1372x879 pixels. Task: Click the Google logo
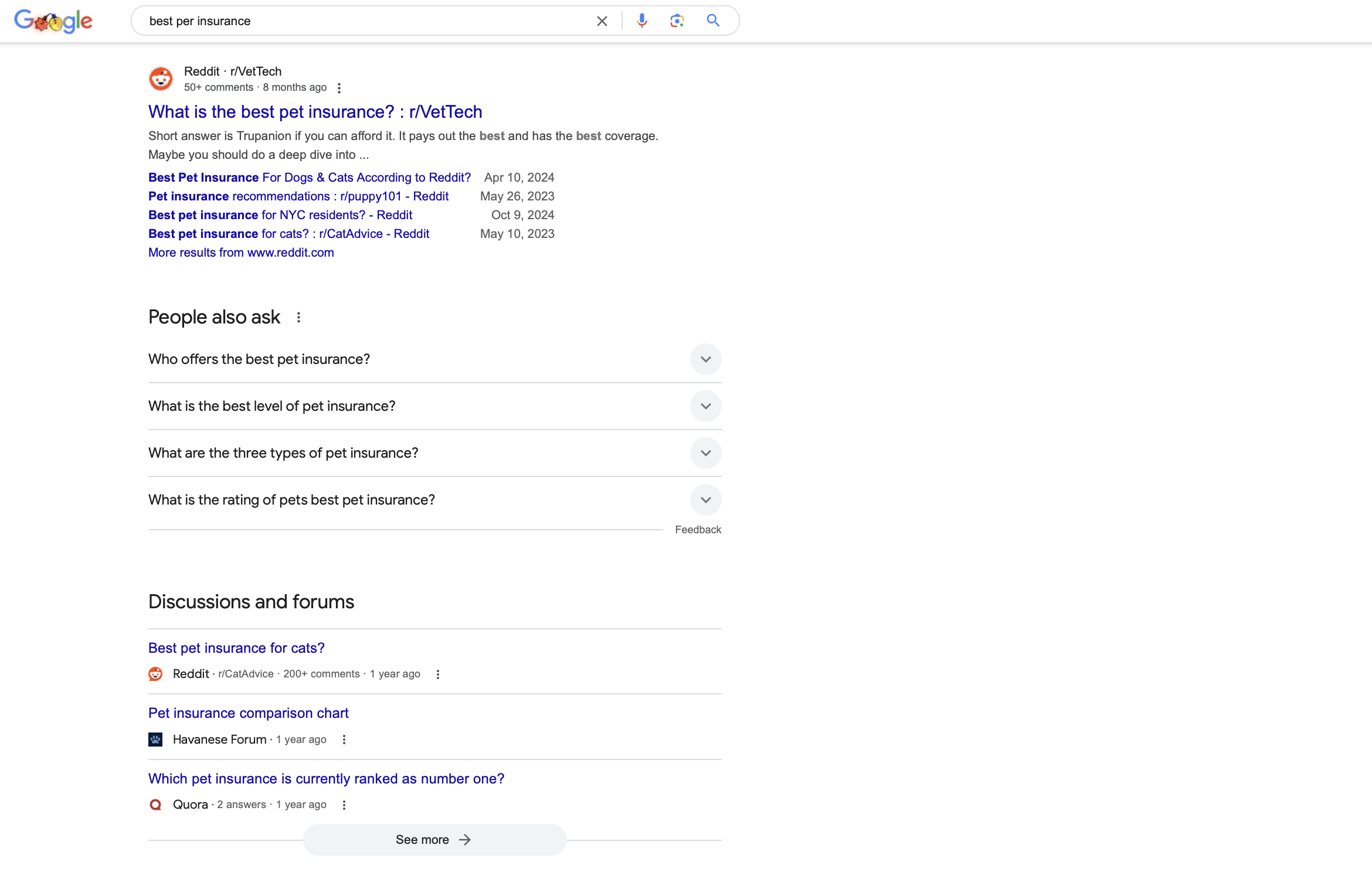[x=53, y=21]
